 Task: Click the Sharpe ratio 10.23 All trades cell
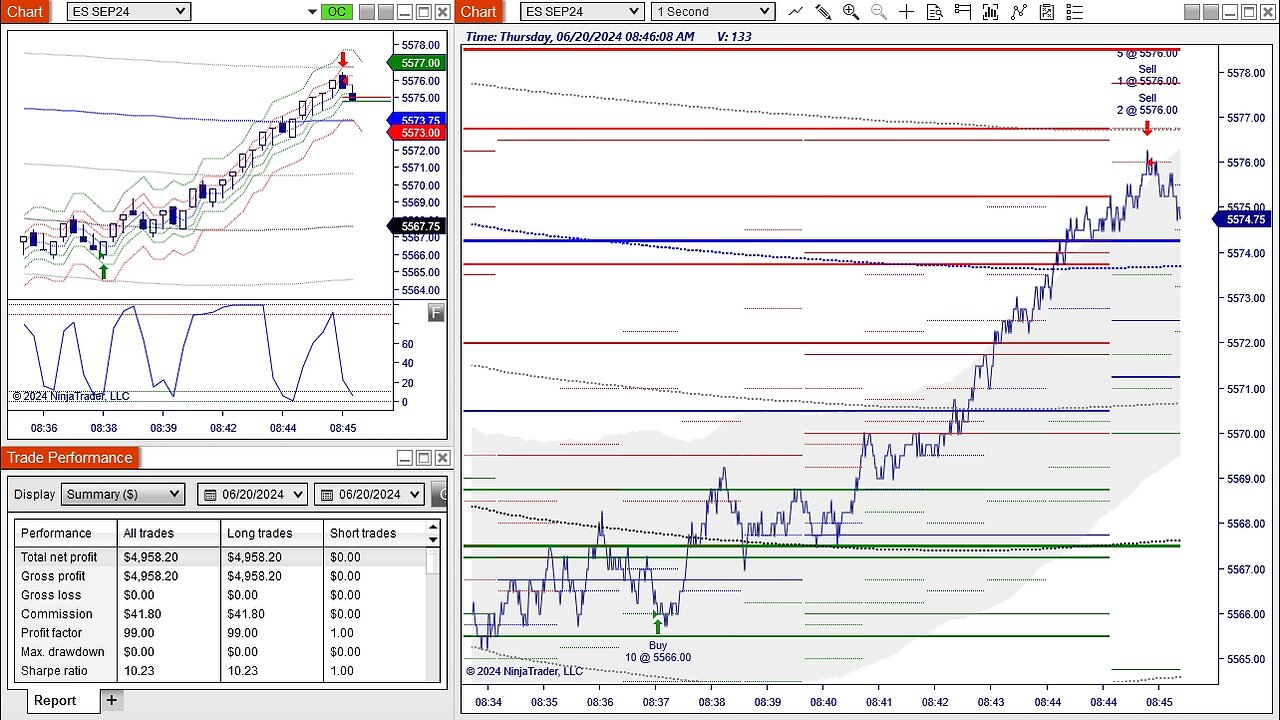click(139, 671)
